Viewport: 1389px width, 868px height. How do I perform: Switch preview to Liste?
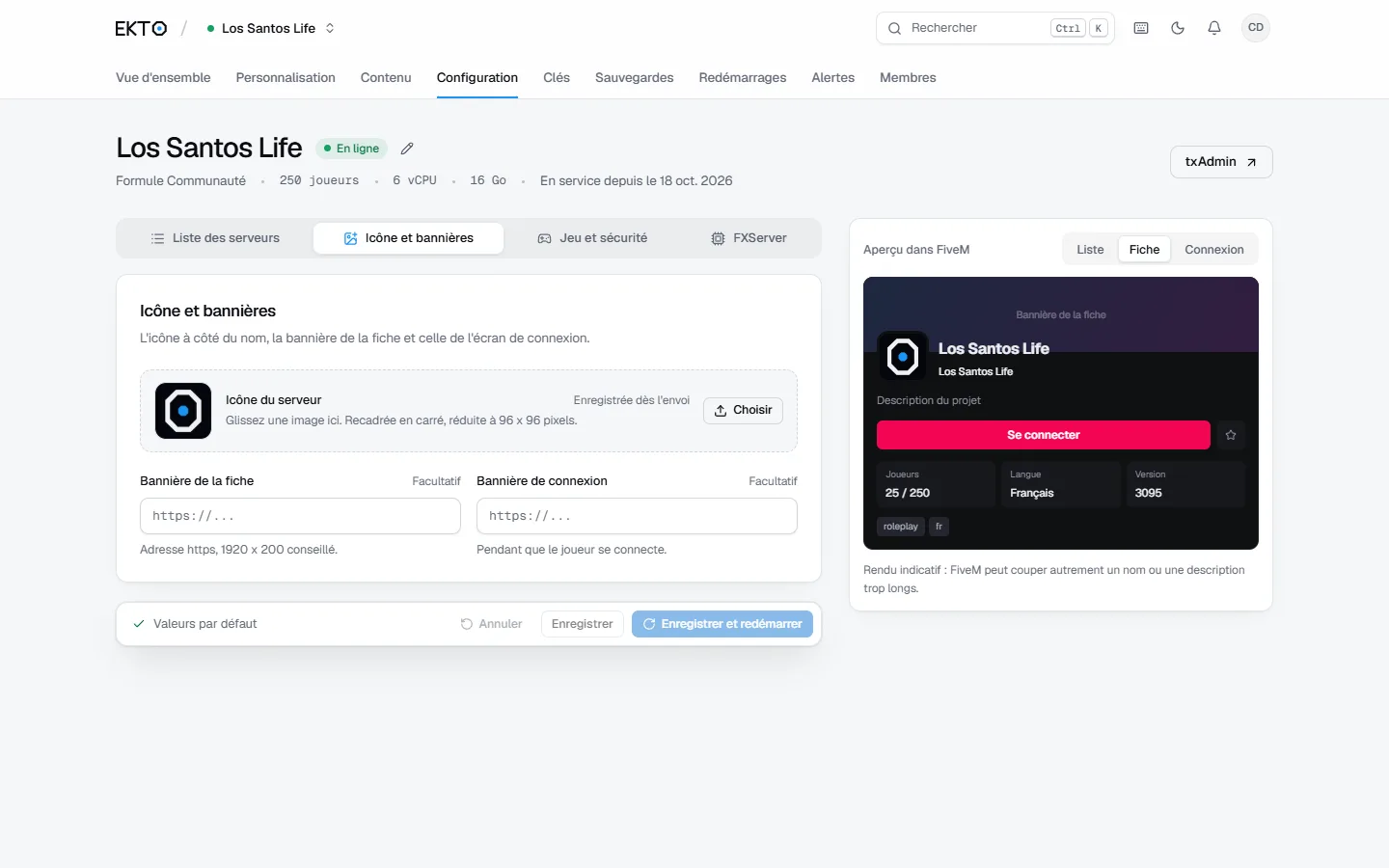pos(1090,250)
